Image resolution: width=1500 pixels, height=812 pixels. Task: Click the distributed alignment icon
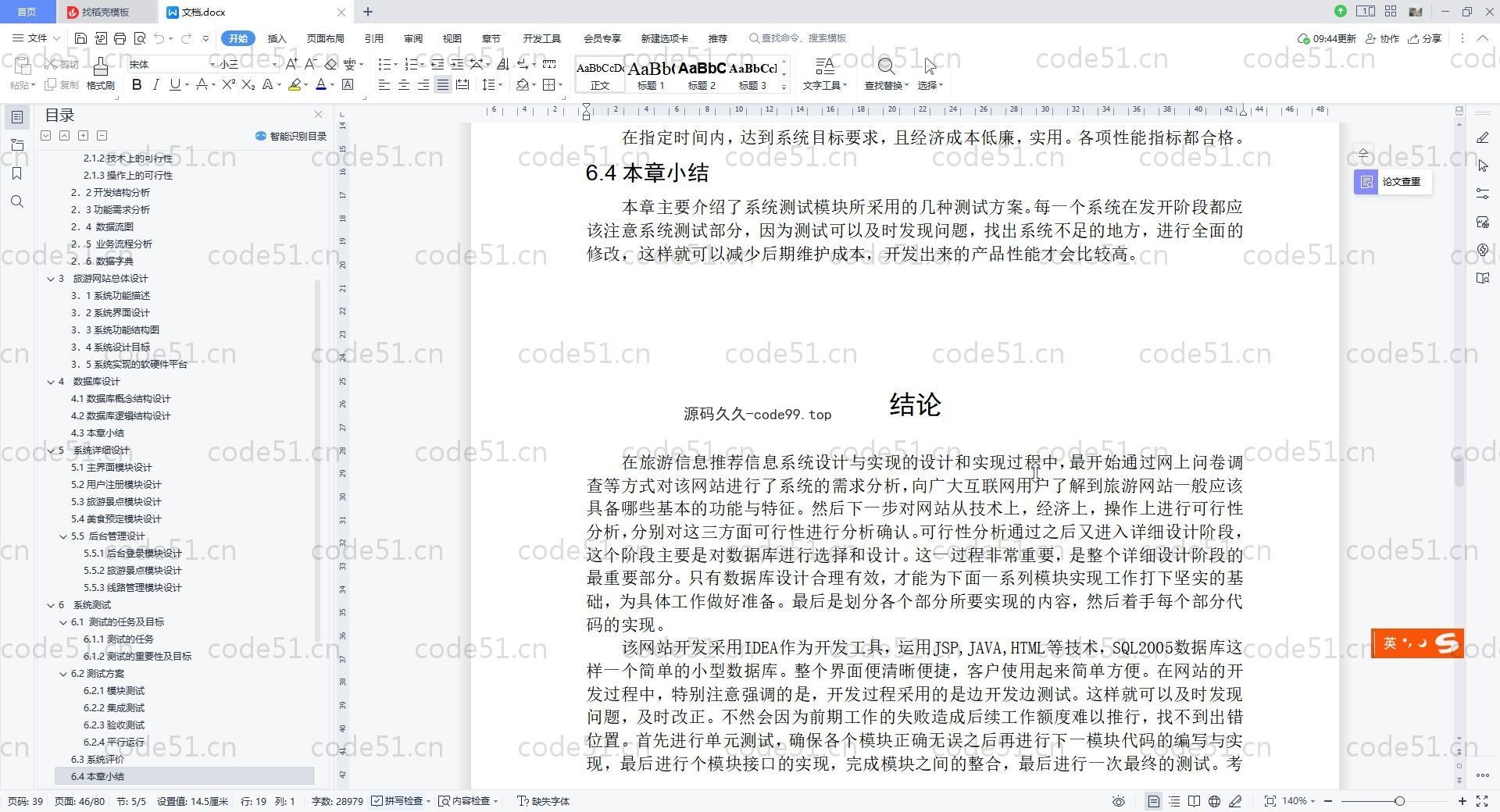point(462,84)
